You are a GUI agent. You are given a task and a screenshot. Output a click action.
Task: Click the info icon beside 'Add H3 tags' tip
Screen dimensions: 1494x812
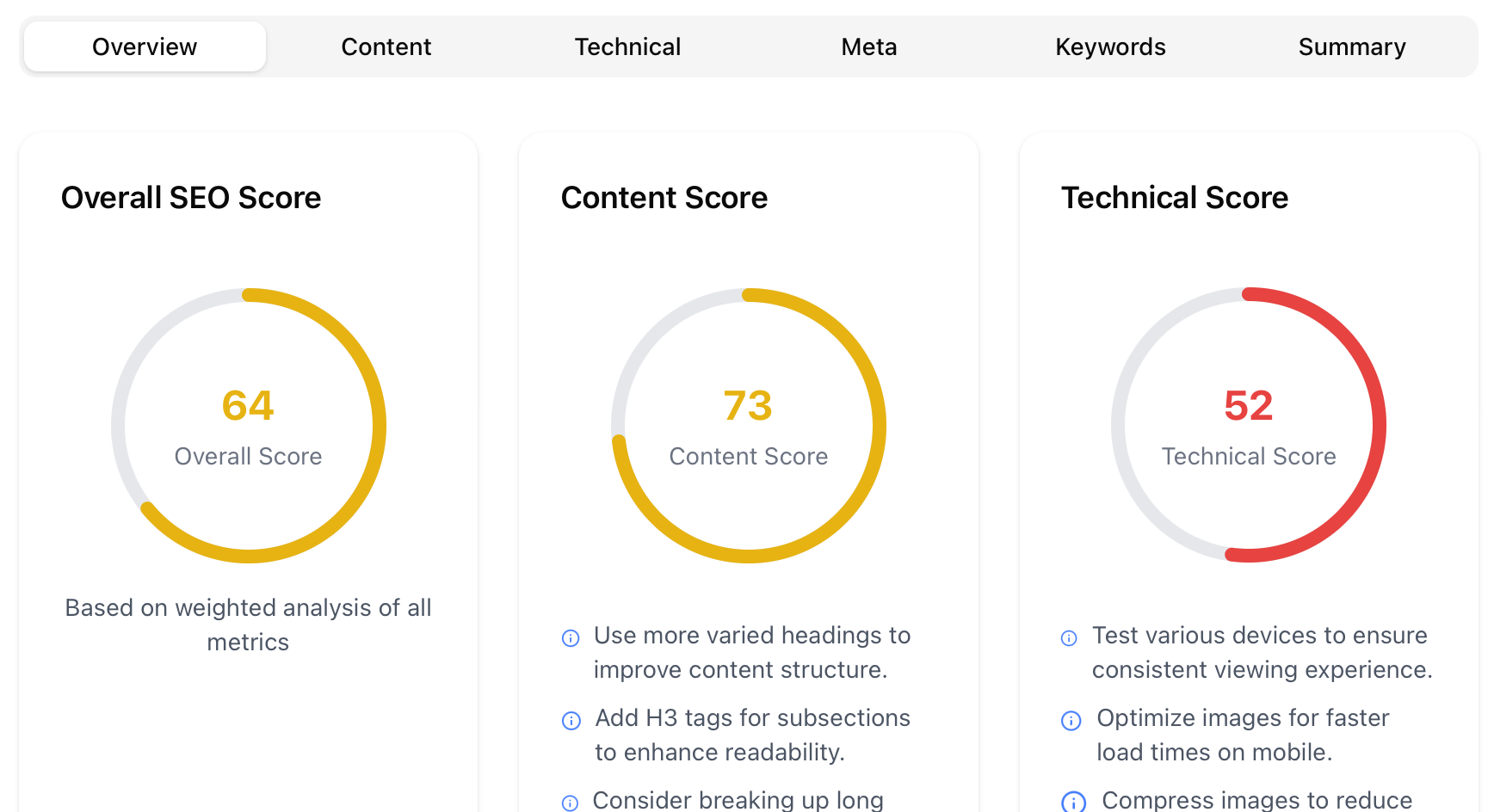[x=571, y=721]
